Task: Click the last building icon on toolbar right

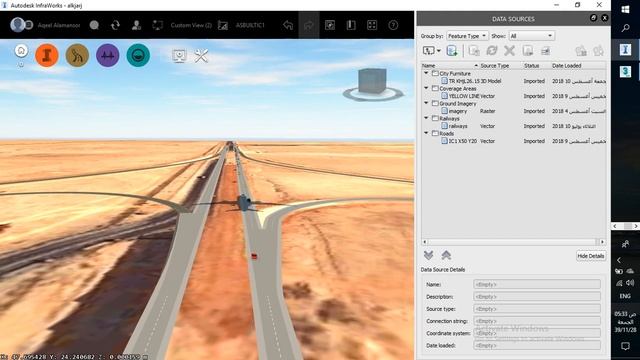Action: click(x=598, y=51)
